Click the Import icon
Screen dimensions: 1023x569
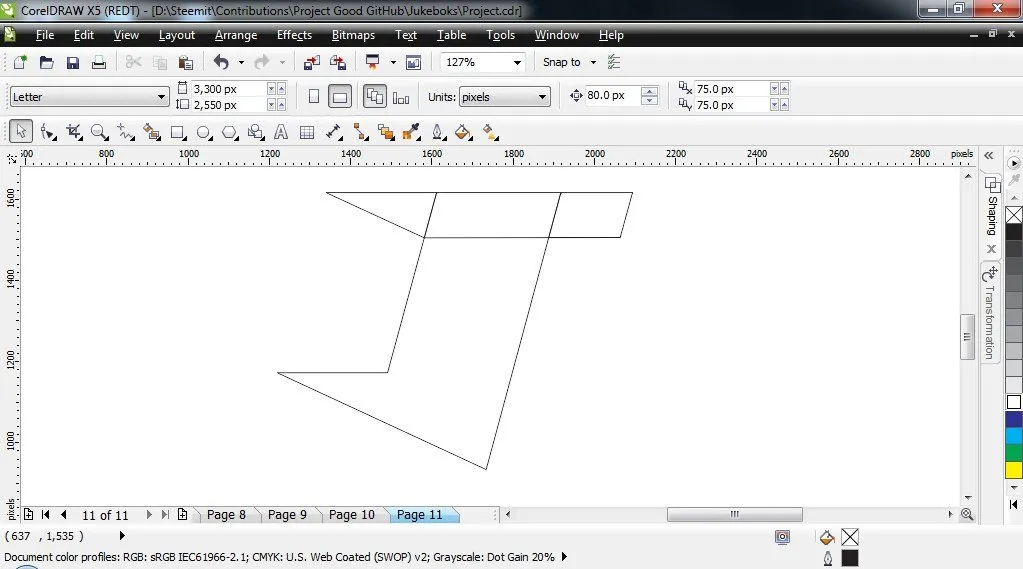(x=312, y=62)
